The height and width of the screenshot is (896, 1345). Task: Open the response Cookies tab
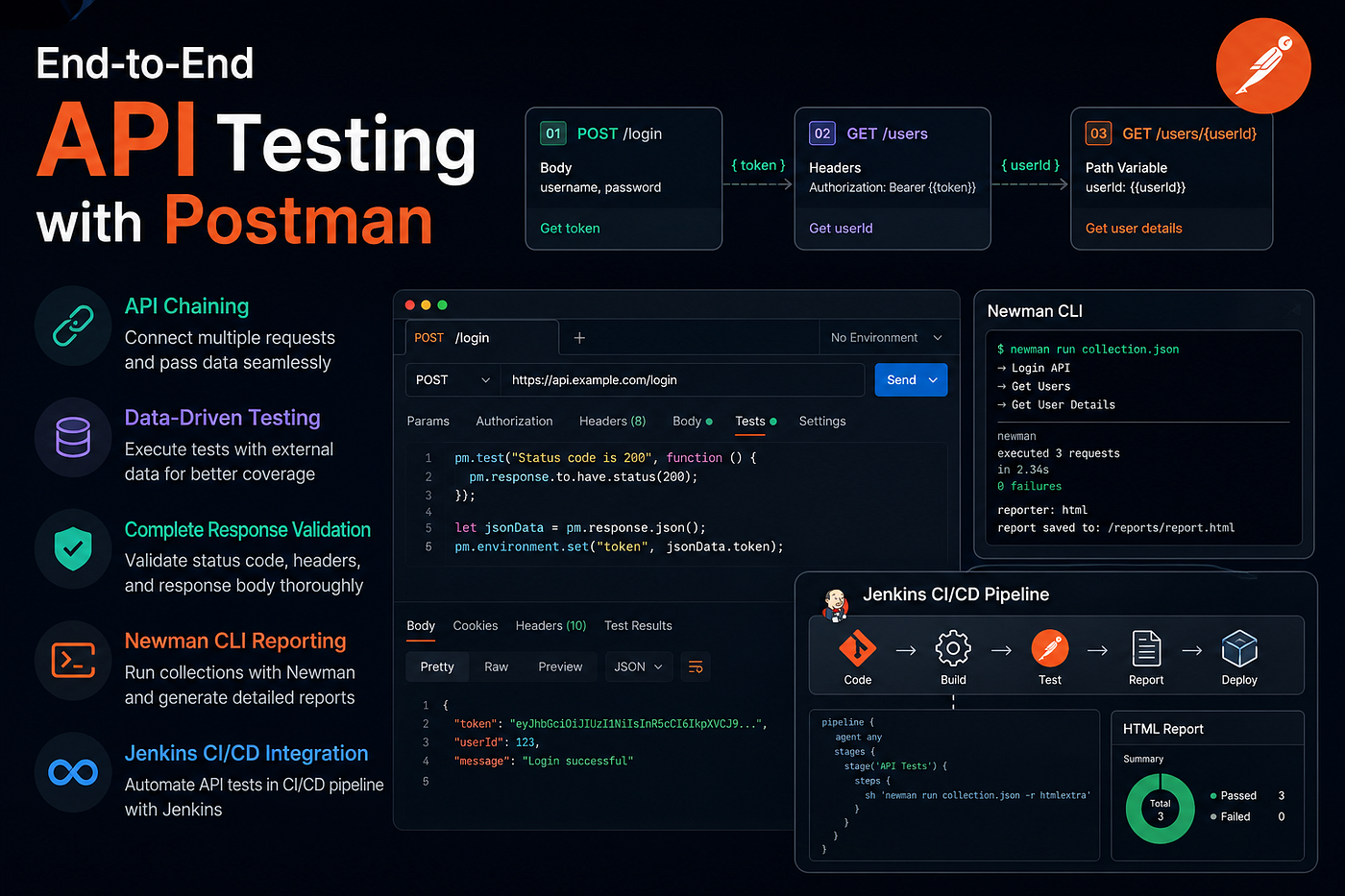coord(476,625)
